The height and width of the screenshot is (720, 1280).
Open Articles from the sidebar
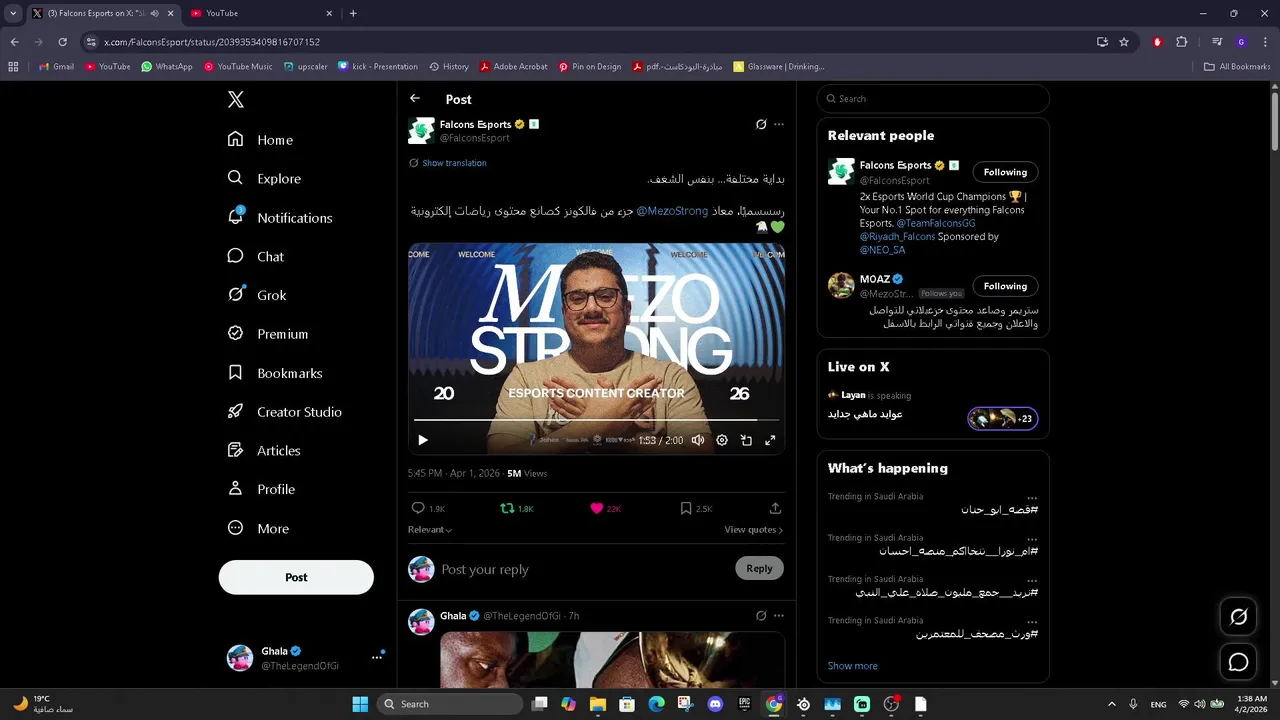264,450
